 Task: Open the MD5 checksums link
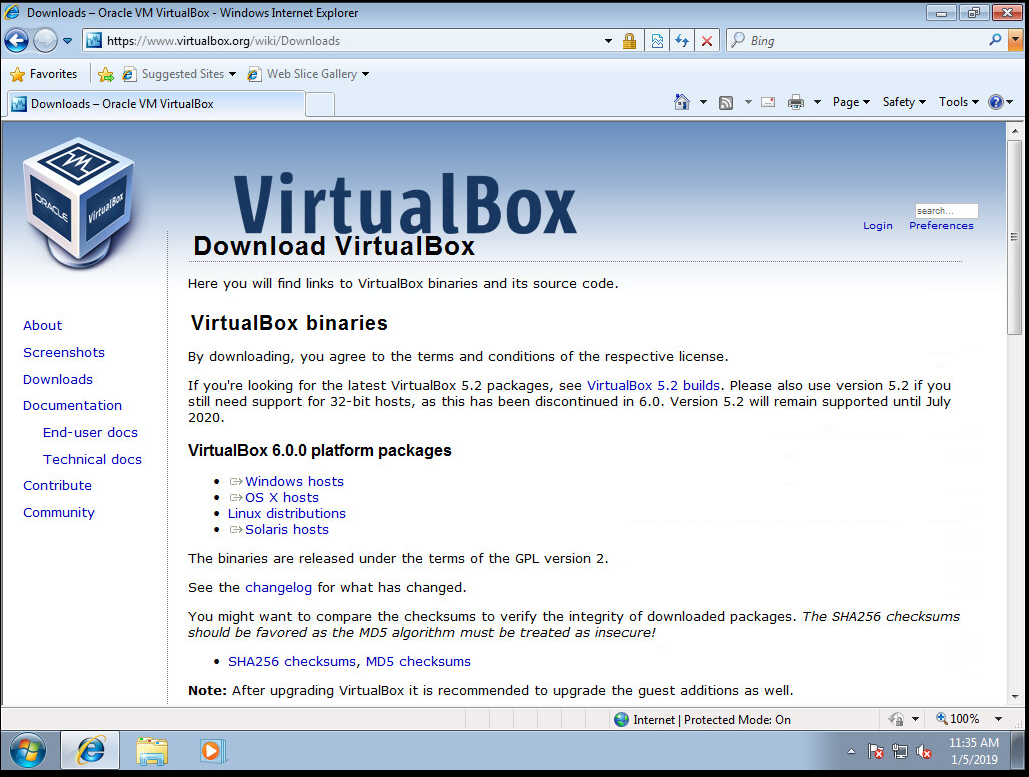tap(418, 662)
